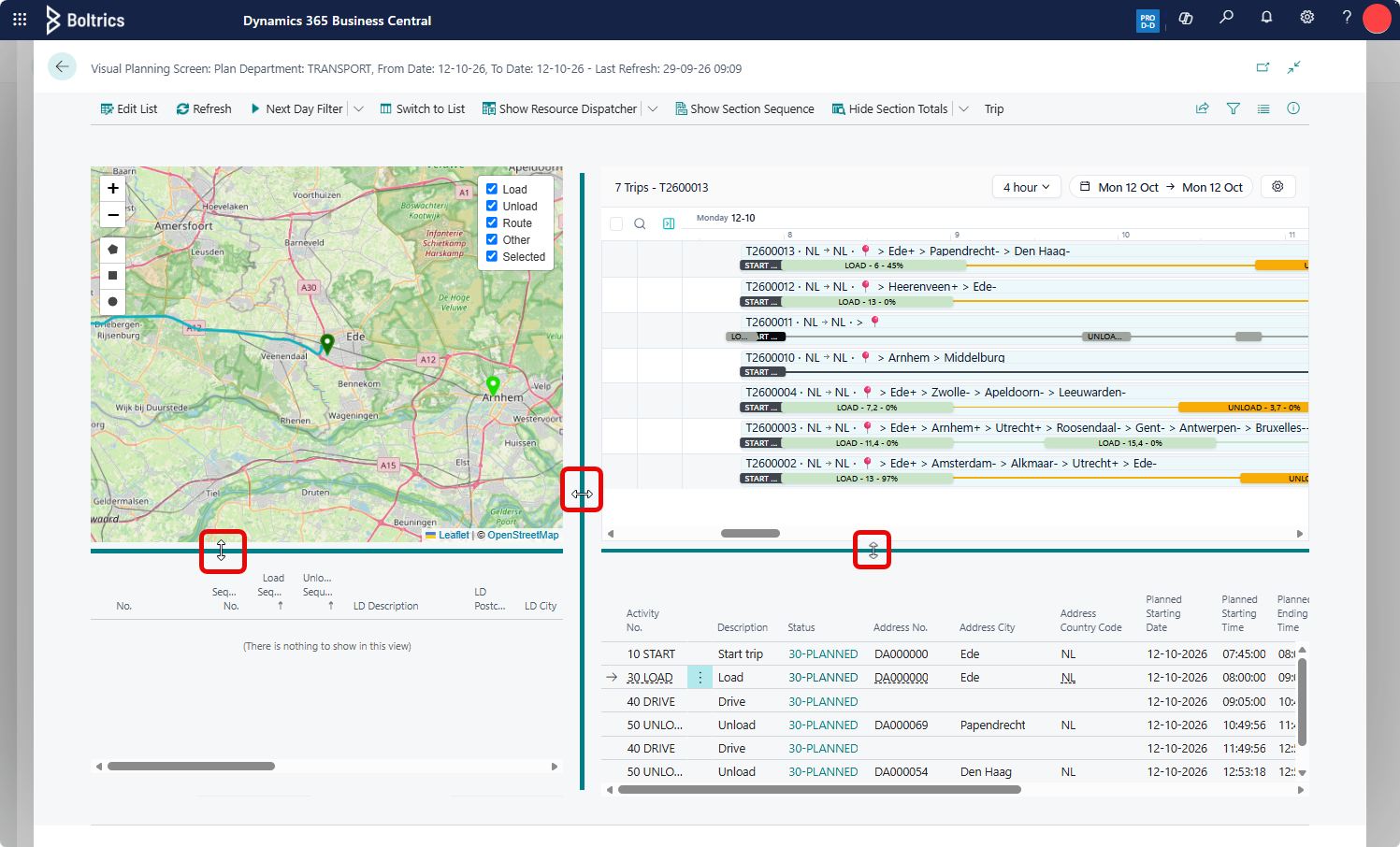The width and height of the screenshot is (1400, 847).
Task: Open the app launcher waffle menu
Action: 20,19
